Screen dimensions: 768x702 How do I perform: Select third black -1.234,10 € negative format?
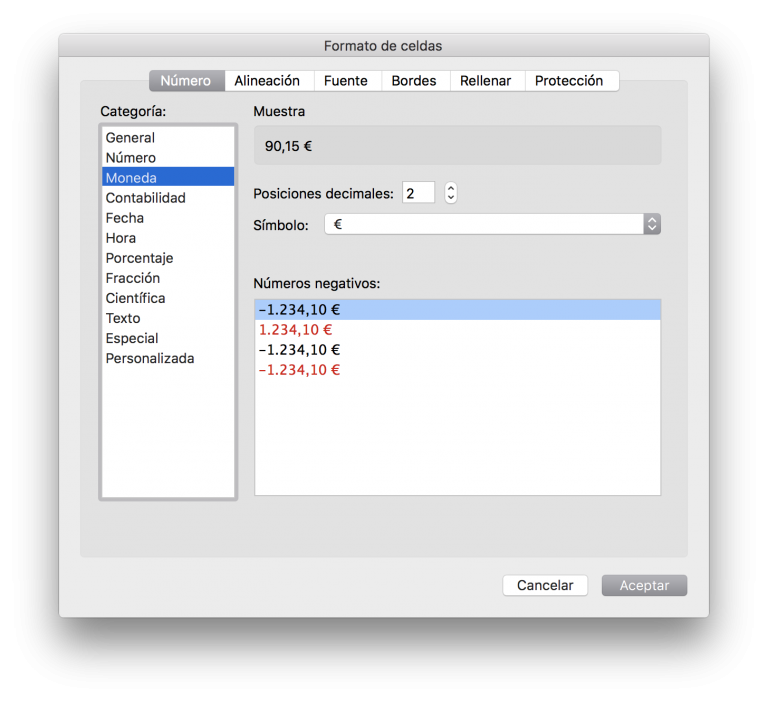[x=457, y=350]
